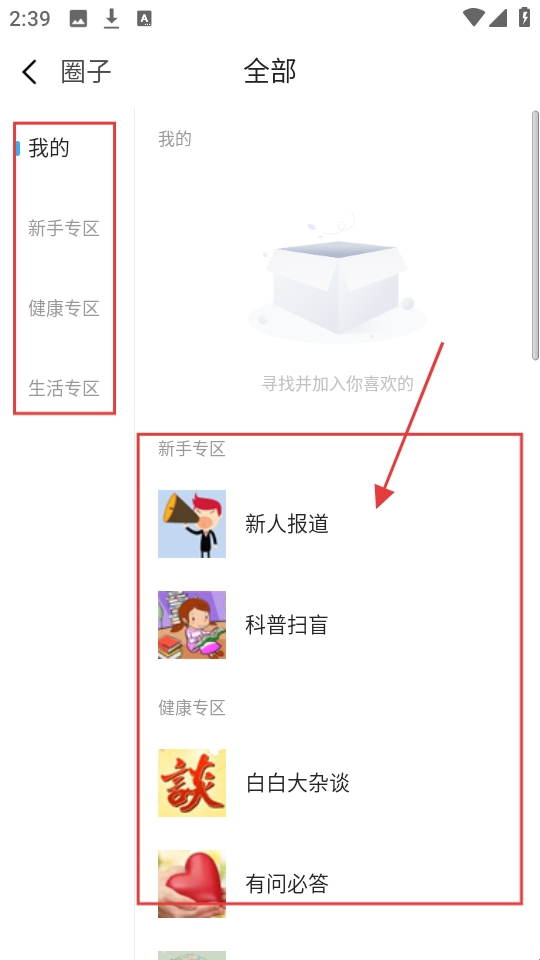
Task: Select the 我的 sidebar tab
Action: coord(49,148)
